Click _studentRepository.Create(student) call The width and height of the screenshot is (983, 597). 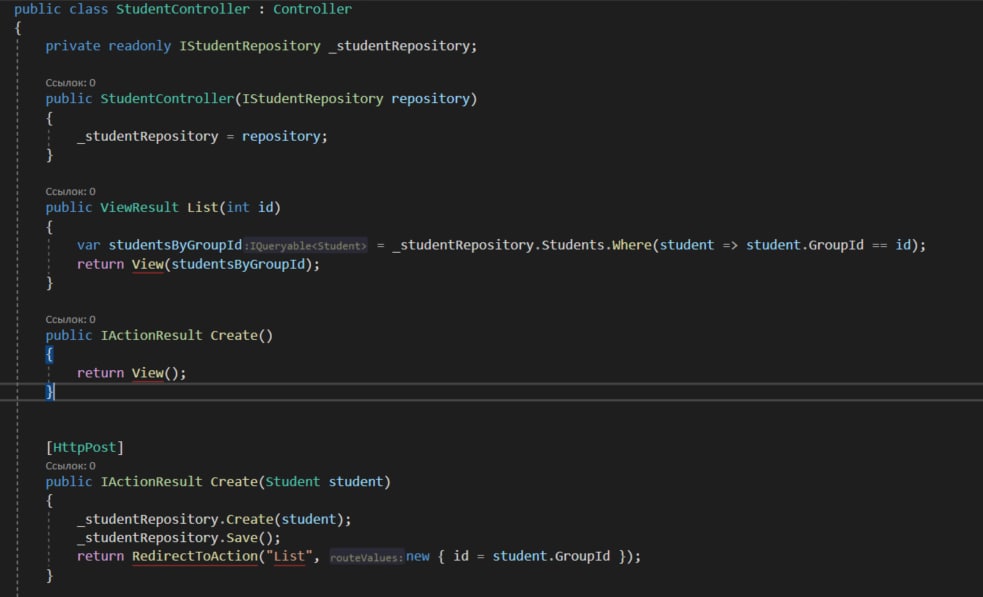pos(214,519)
